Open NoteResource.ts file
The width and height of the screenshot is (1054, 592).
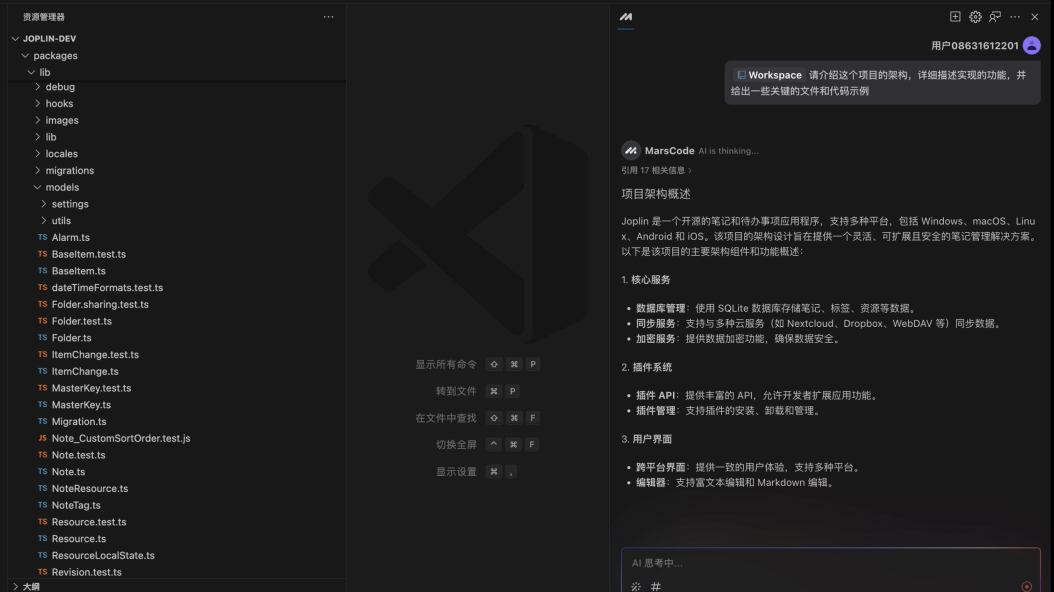click(90, 489)
